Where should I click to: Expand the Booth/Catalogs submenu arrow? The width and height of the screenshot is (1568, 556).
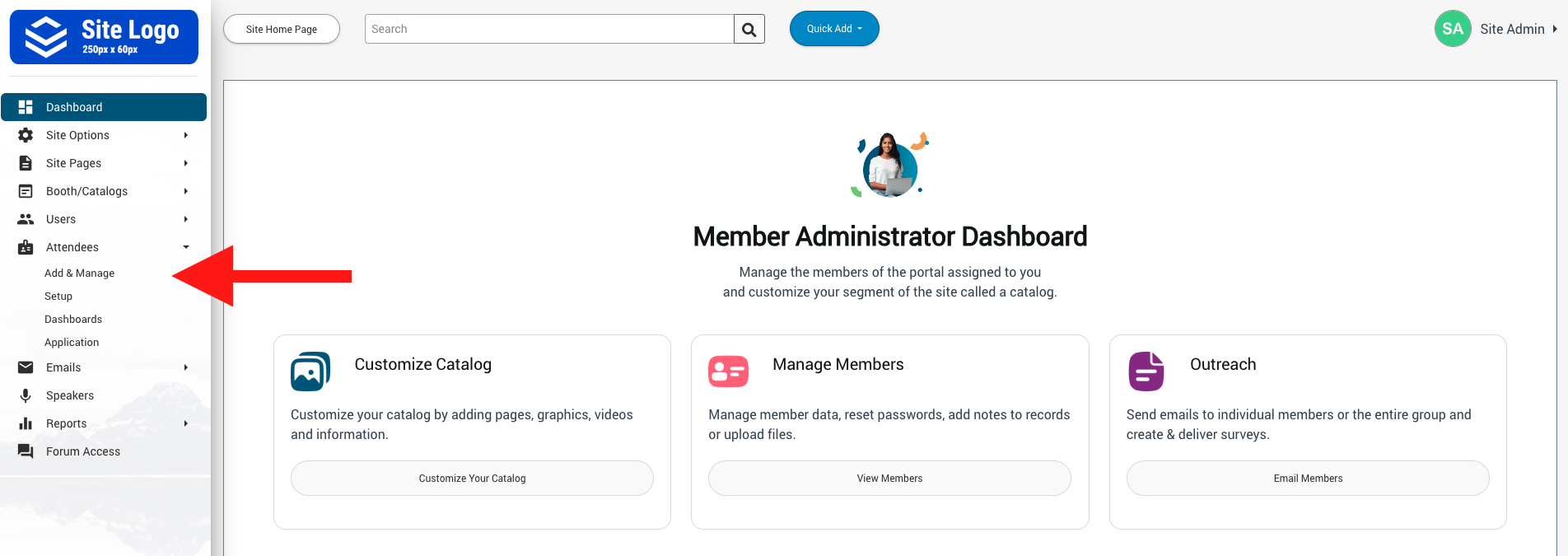[x=186, y=191]
